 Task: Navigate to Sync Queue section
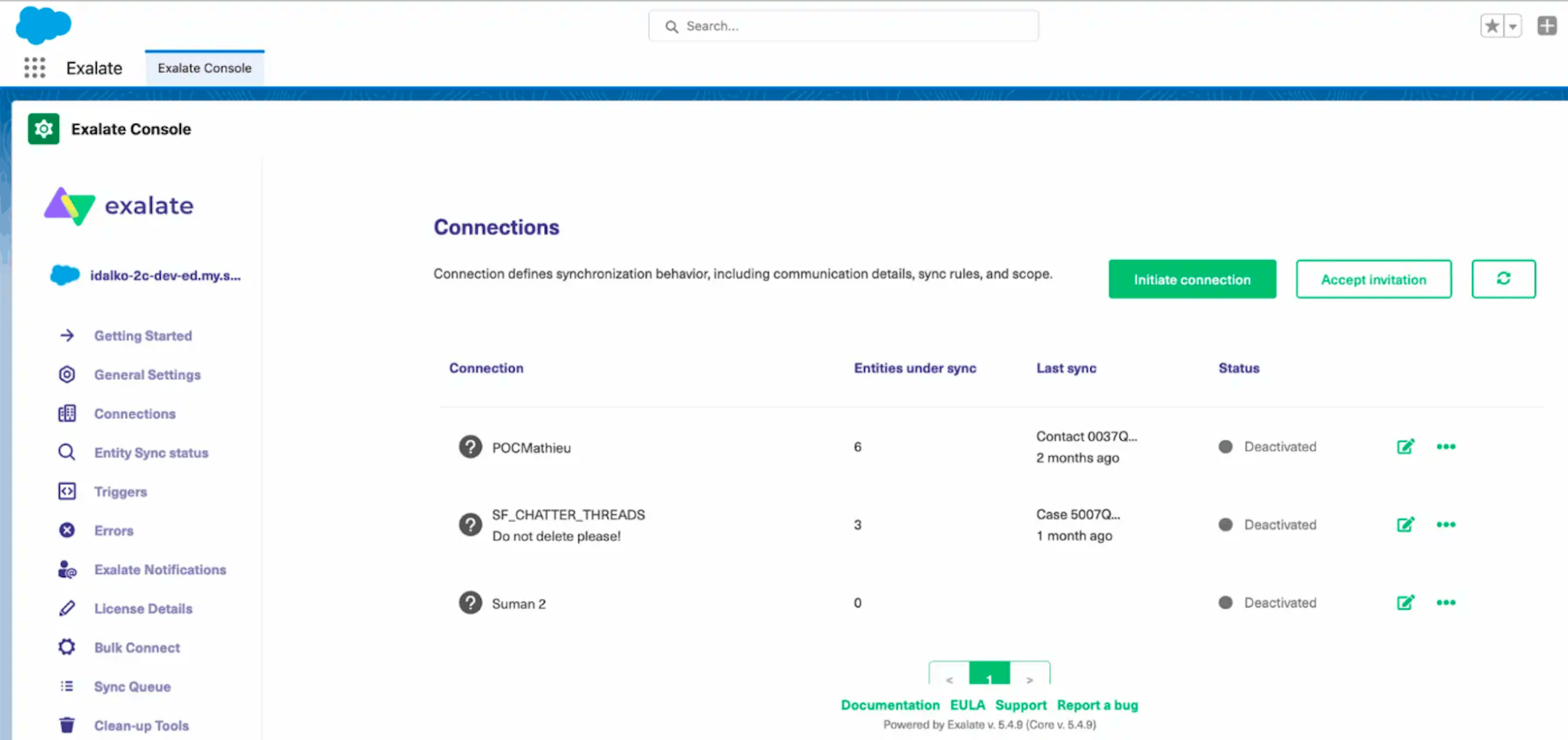click(131, 686)
